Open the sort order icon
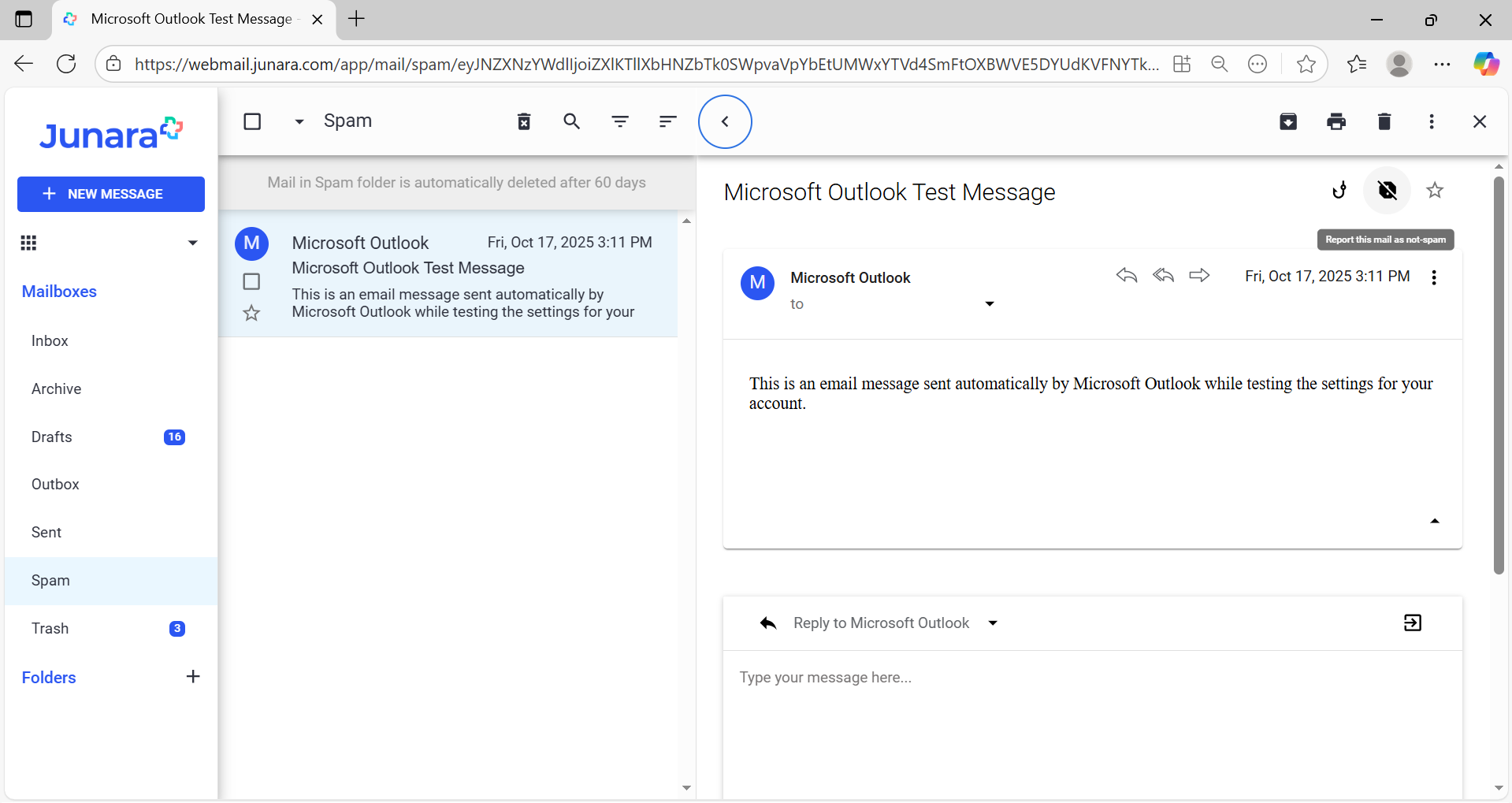Image resolution: width=1512 pixels, height=803 pixels. 668,121
